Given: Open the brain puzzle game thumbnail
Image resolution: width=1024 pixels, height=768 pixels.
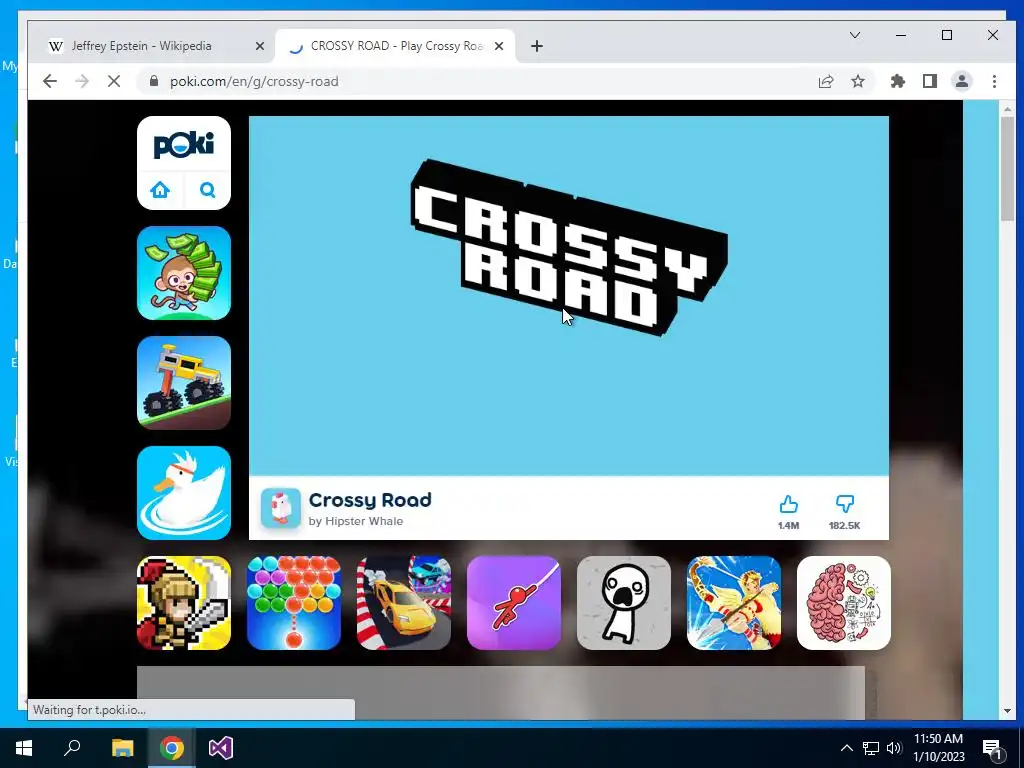Looking at the screenshot, I should tap(844, 603).
